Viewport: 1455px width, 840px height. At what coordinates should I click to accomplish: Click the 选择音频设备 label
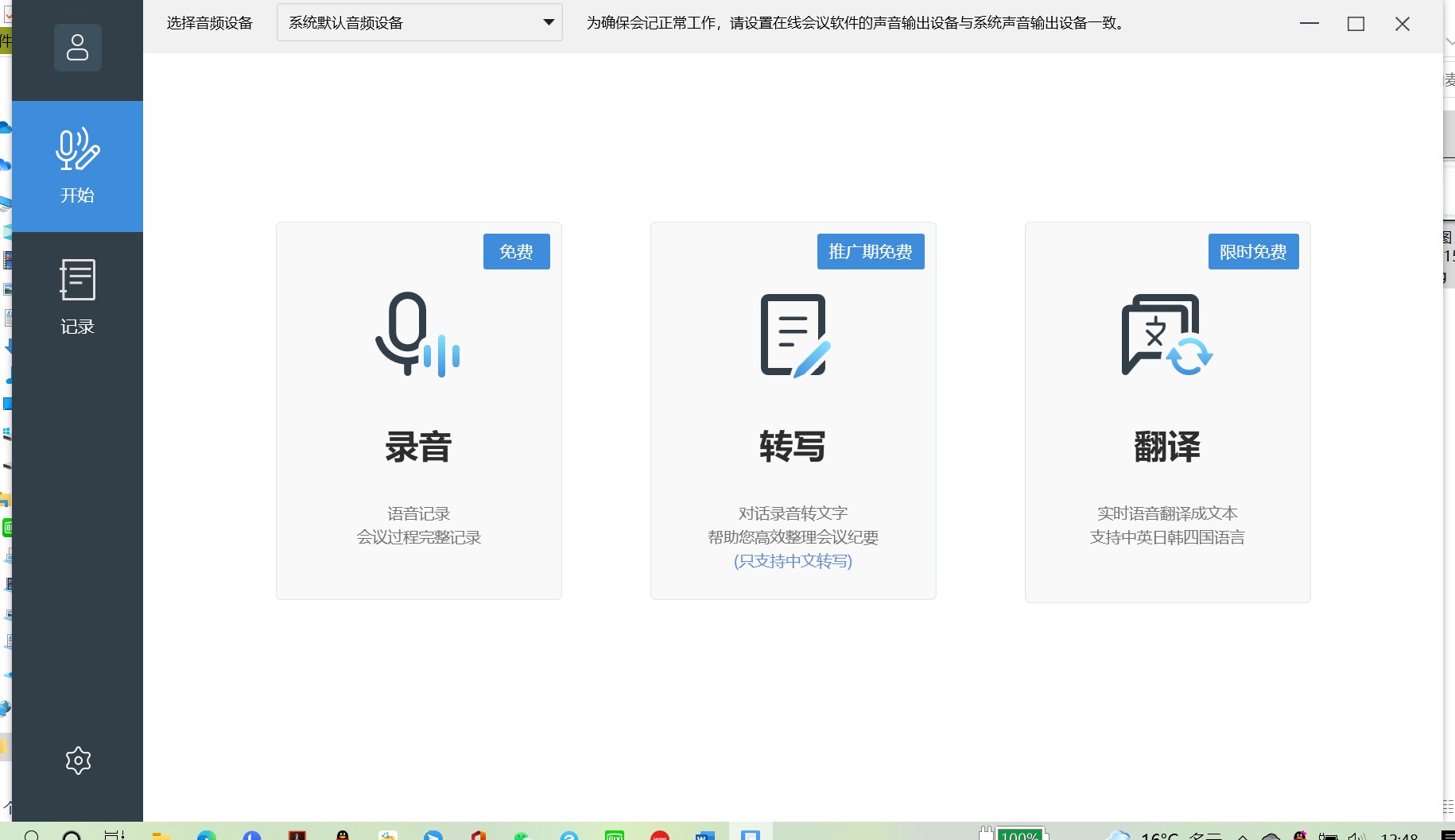(210, 23)
